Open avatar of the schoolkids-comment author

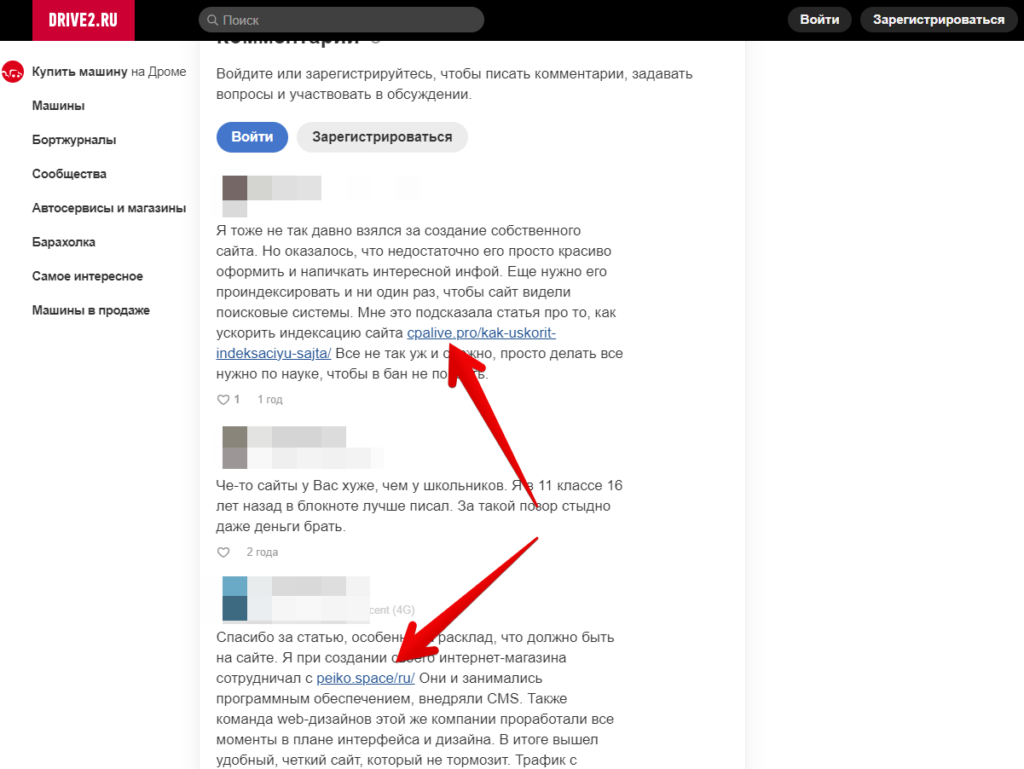[x=234, y=447]
